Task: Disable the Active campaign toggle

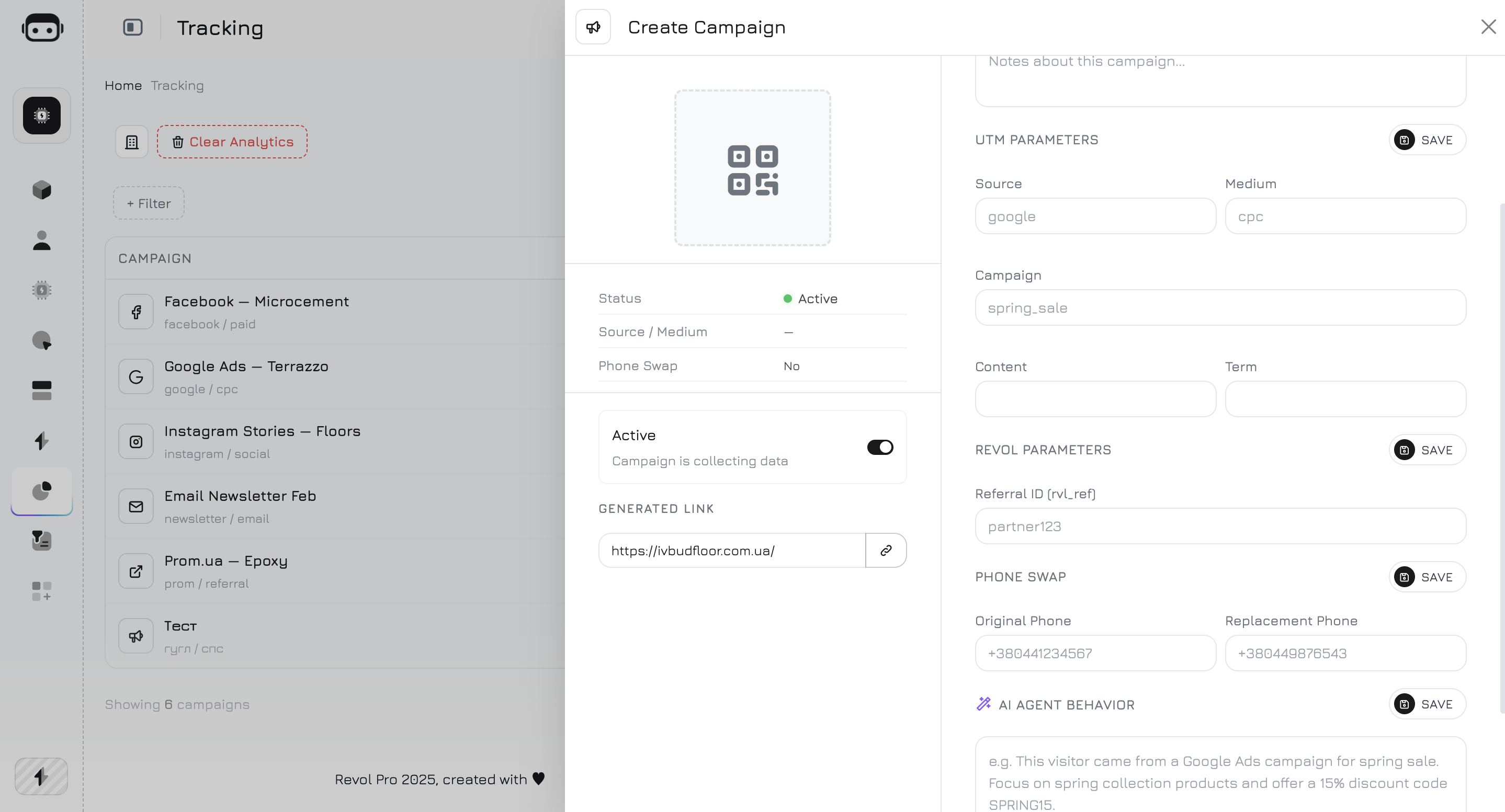Action: 879,447
